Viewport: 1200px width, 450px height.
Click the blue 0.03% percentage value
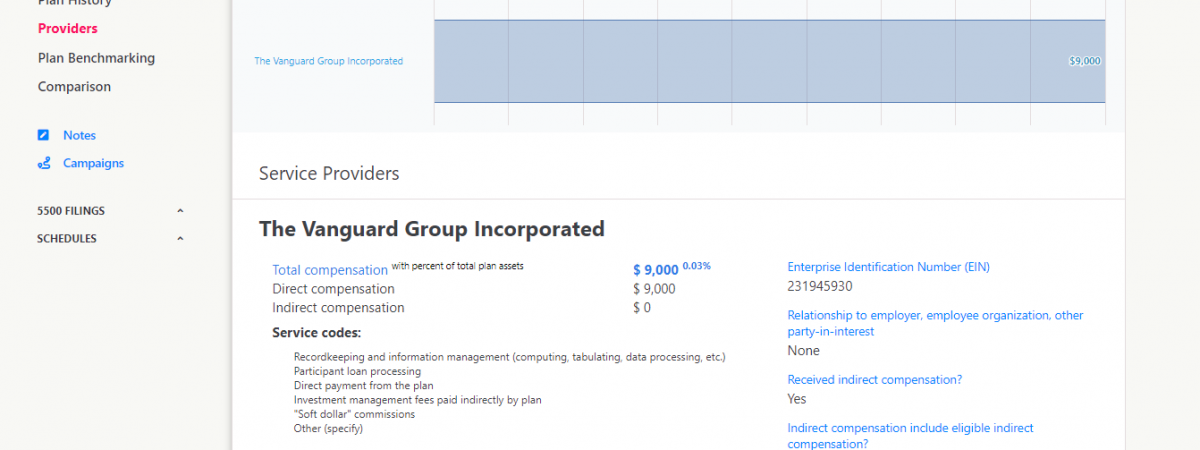697,266
